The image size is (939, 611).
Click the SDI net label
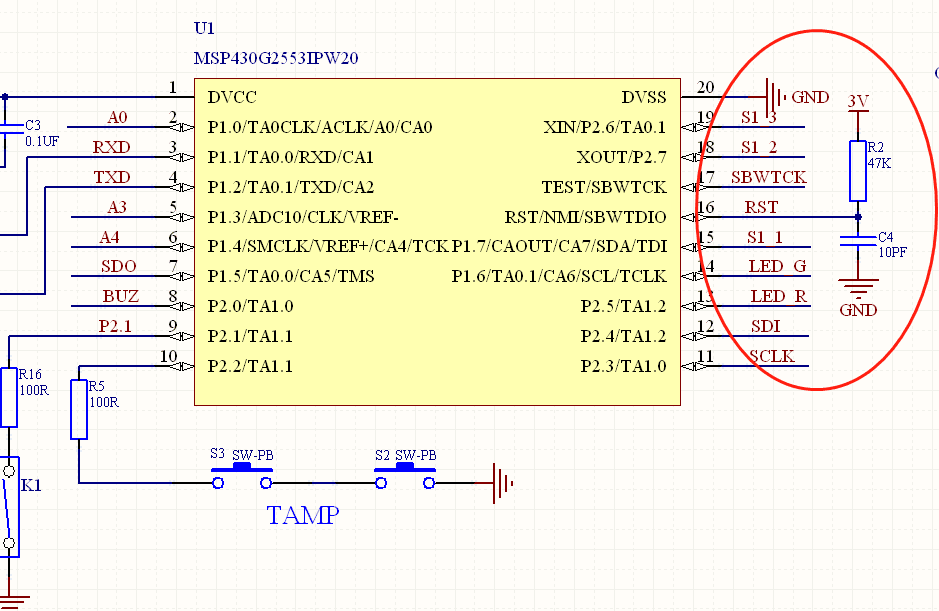765,326
